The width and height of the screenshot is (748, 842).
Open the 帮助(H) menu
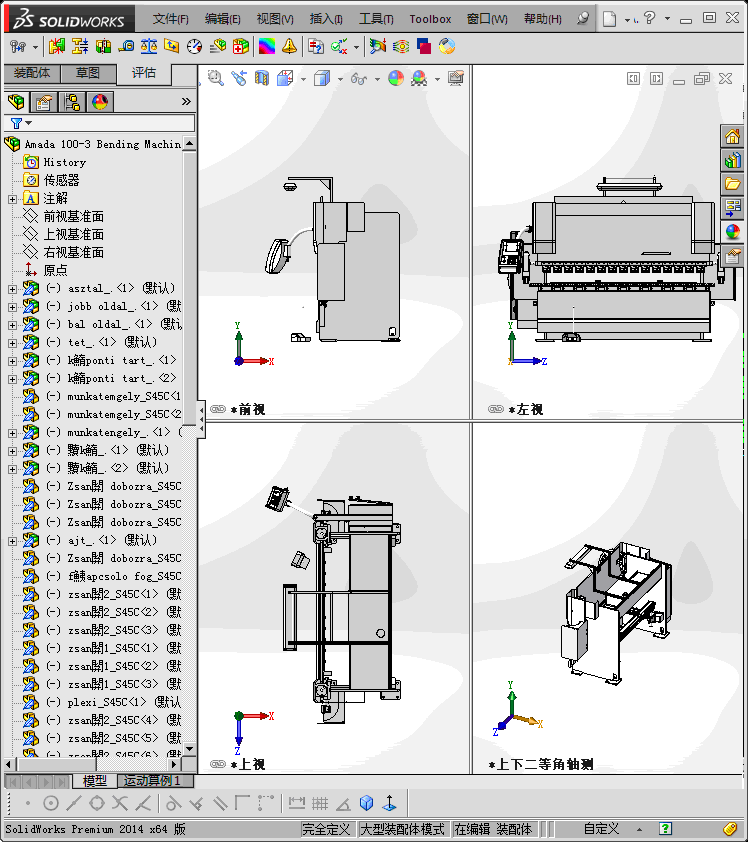(x=542, y=19)
